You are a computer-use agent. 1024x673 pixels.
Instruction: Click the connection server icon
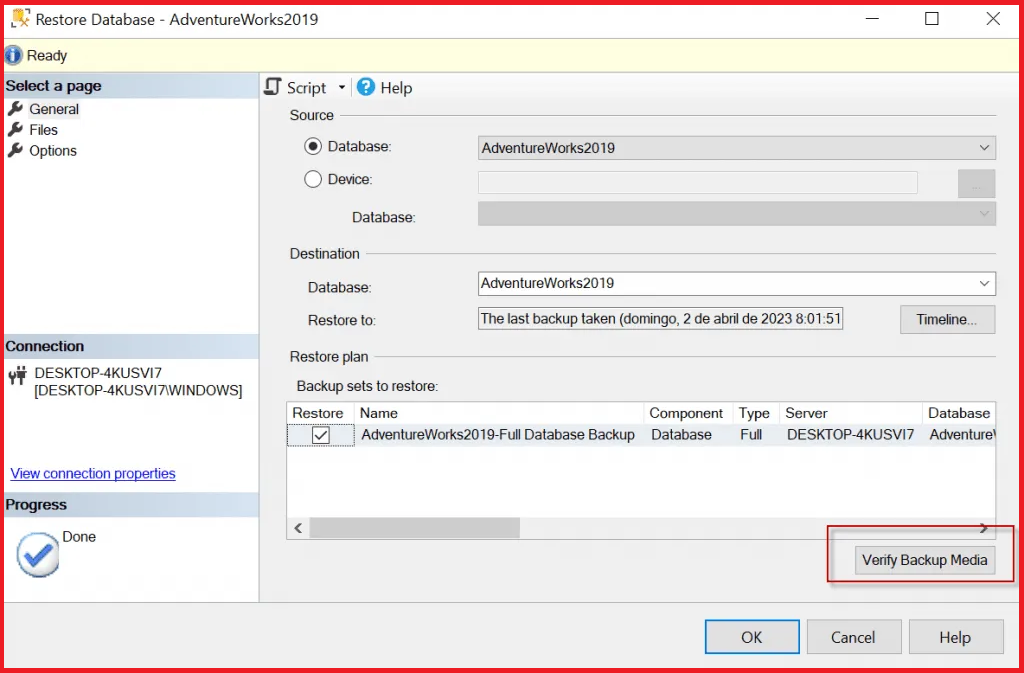pos(18,375)
